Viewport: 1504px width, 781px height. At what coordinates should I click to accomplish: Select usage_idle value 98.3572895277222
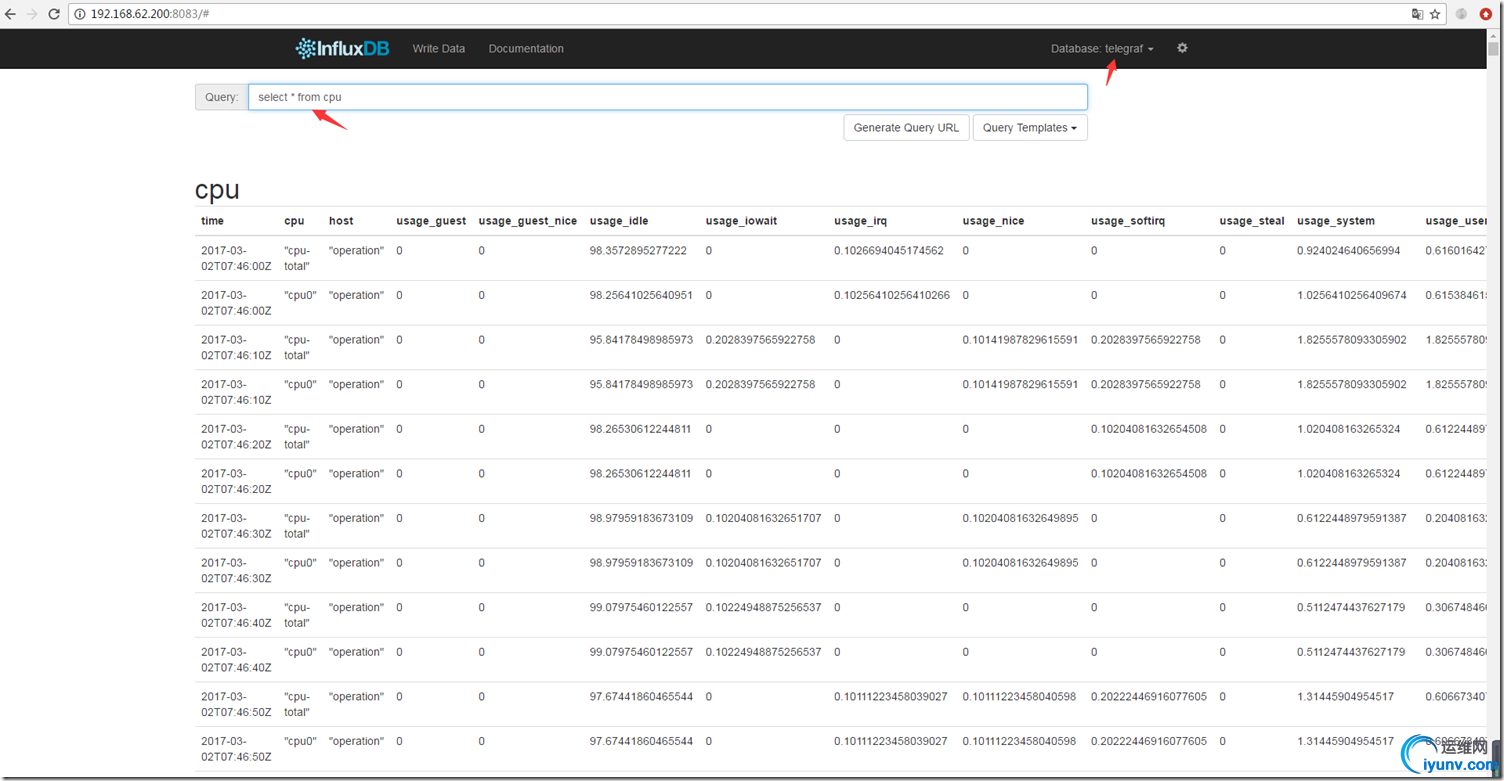638,251
